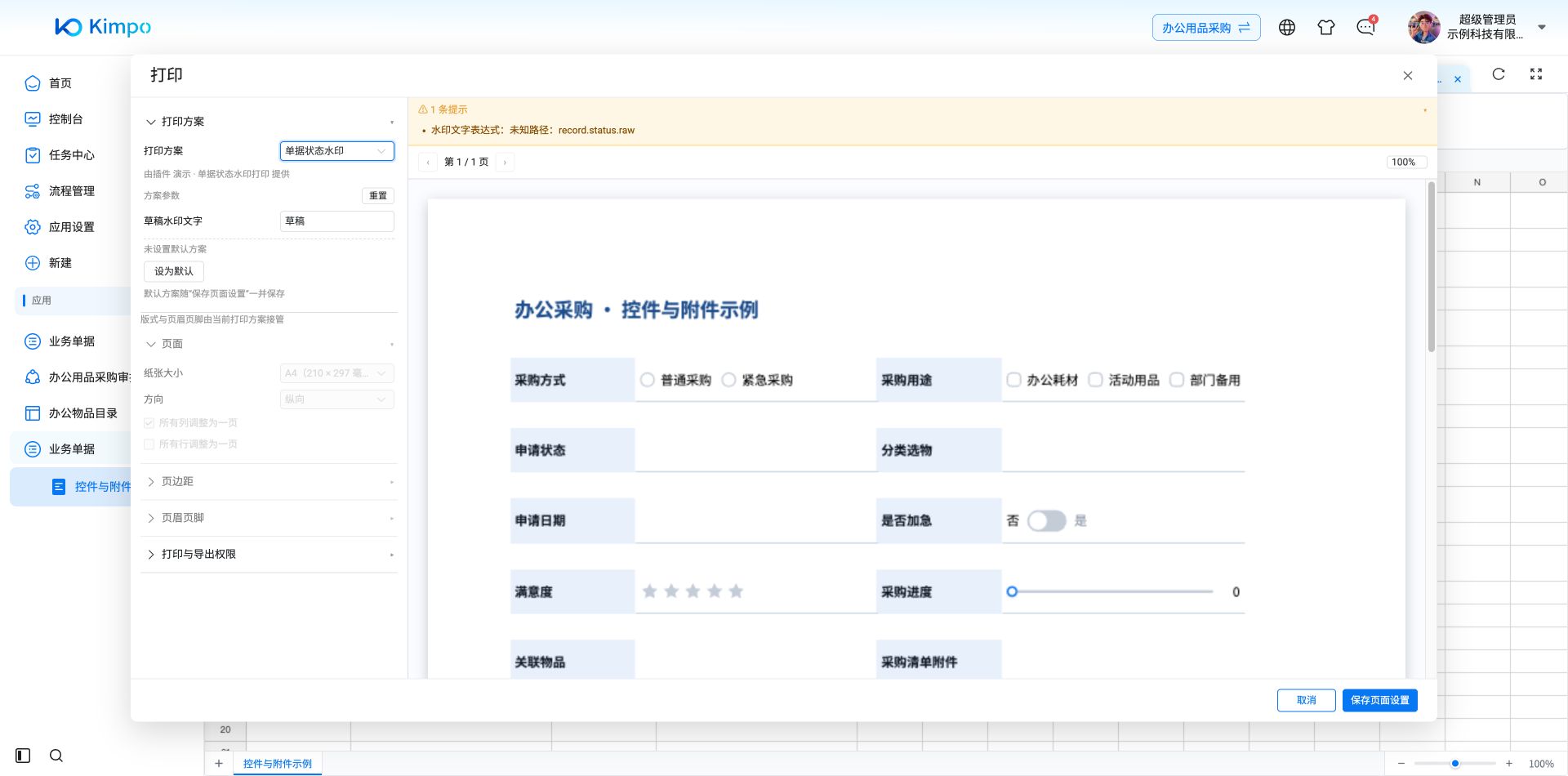Screen dimensions: 1568x776
Task: Click the user avatar picture
Action: [1423, 28]
